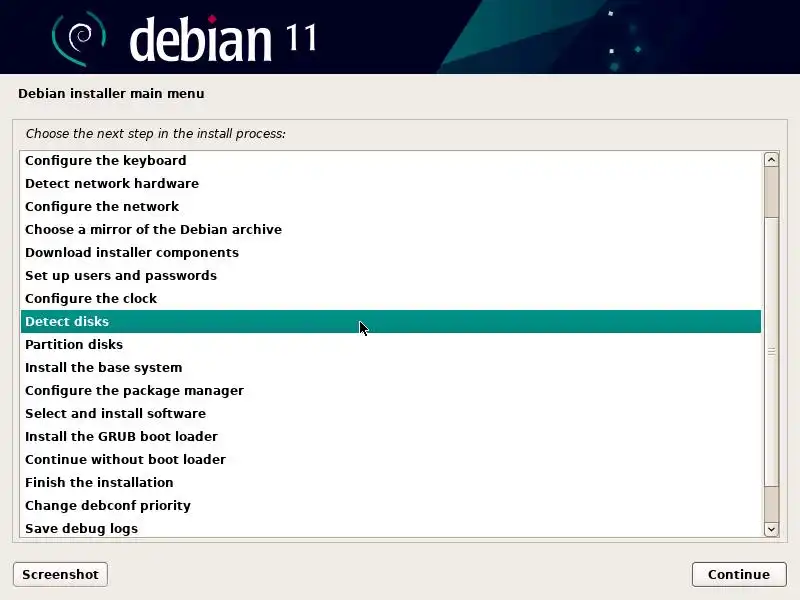The image size is (800, 600).
Task: Open Set up users and passwords
Action: click(391, 275)
